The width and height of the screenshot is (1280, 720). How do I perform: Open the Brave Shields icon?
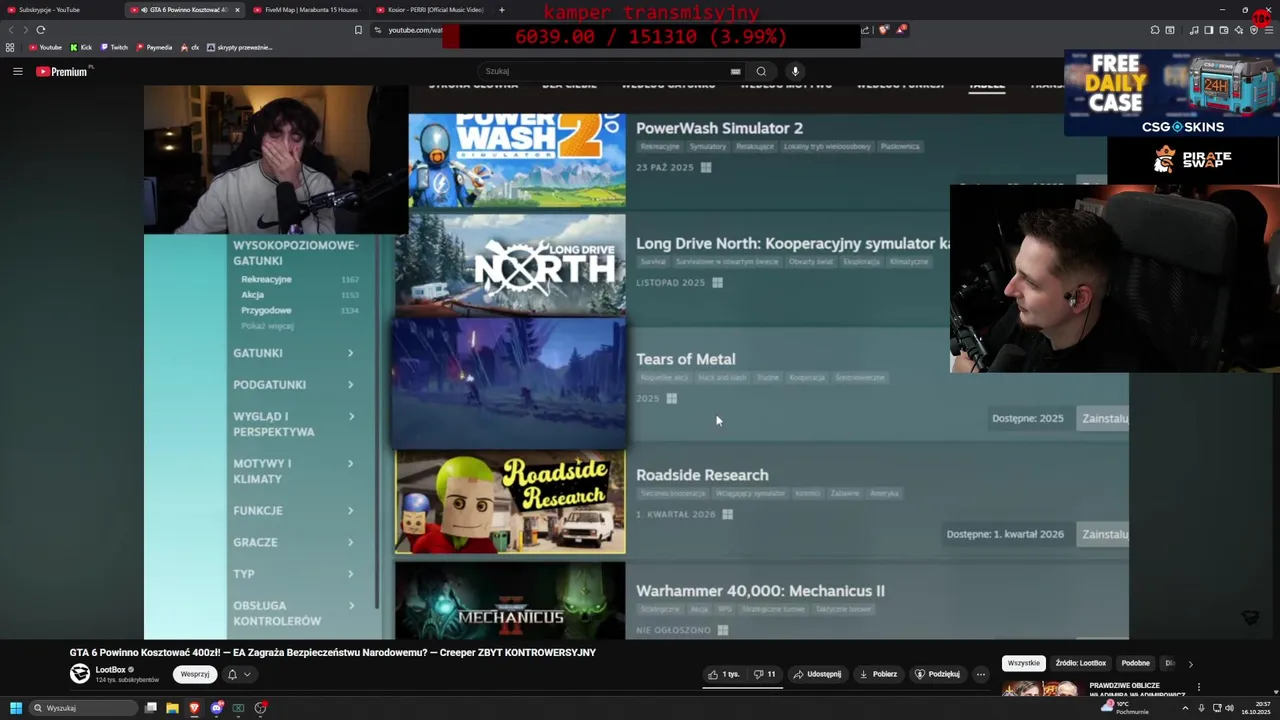pos(885,30)
